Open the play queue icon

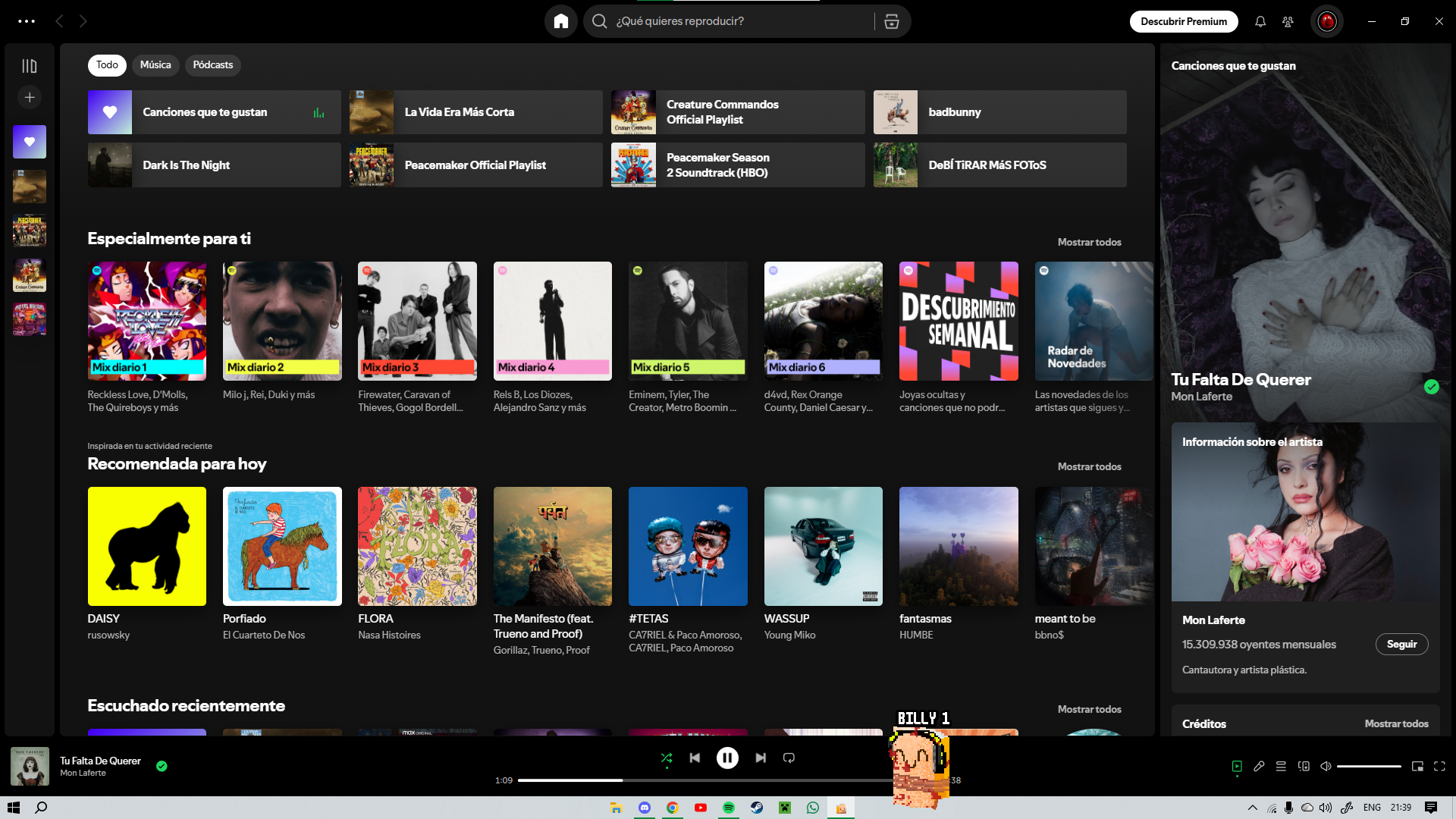pyautogui.click(x=1281, y=766)
